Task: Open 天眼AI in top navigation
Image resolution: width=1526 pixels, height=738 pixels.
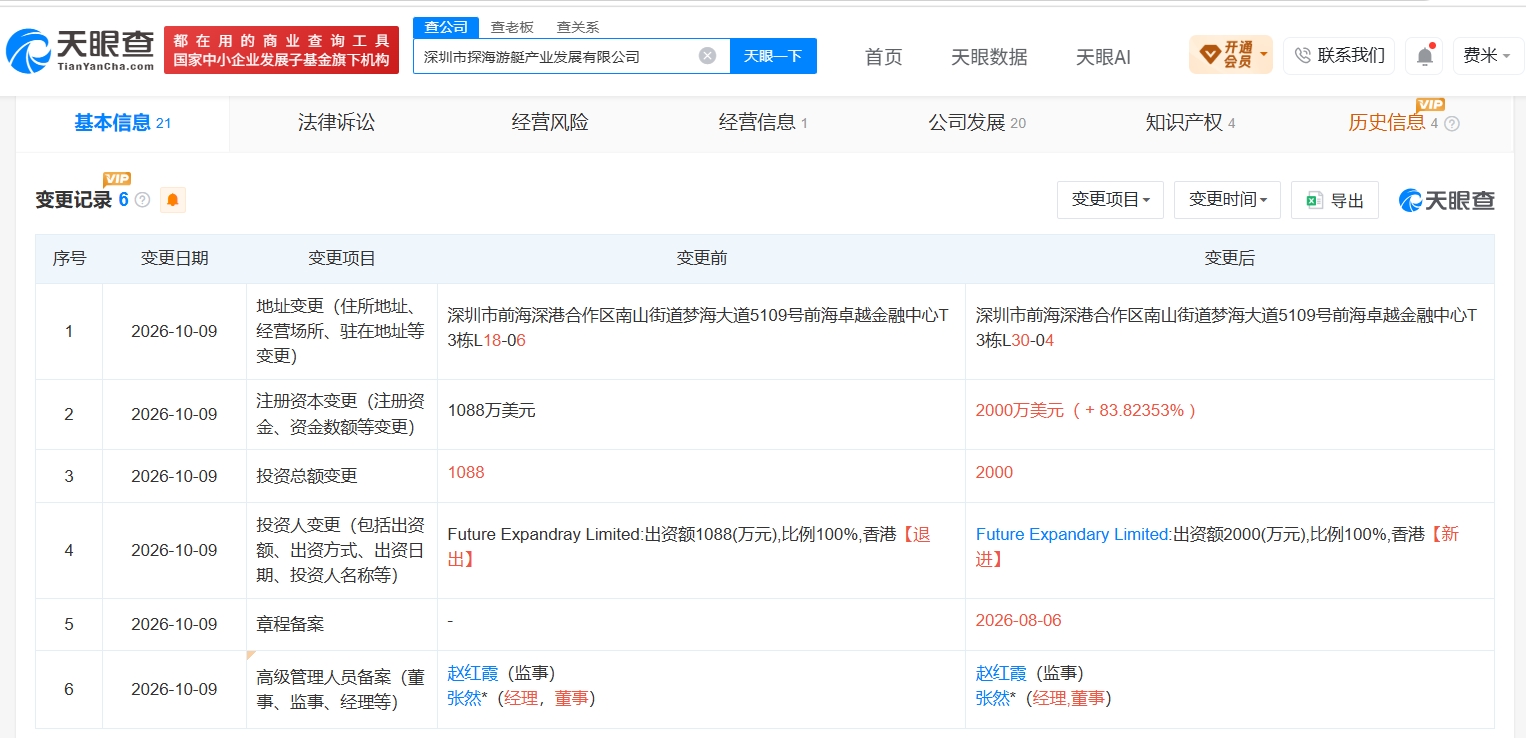Action: [1103, 57]
